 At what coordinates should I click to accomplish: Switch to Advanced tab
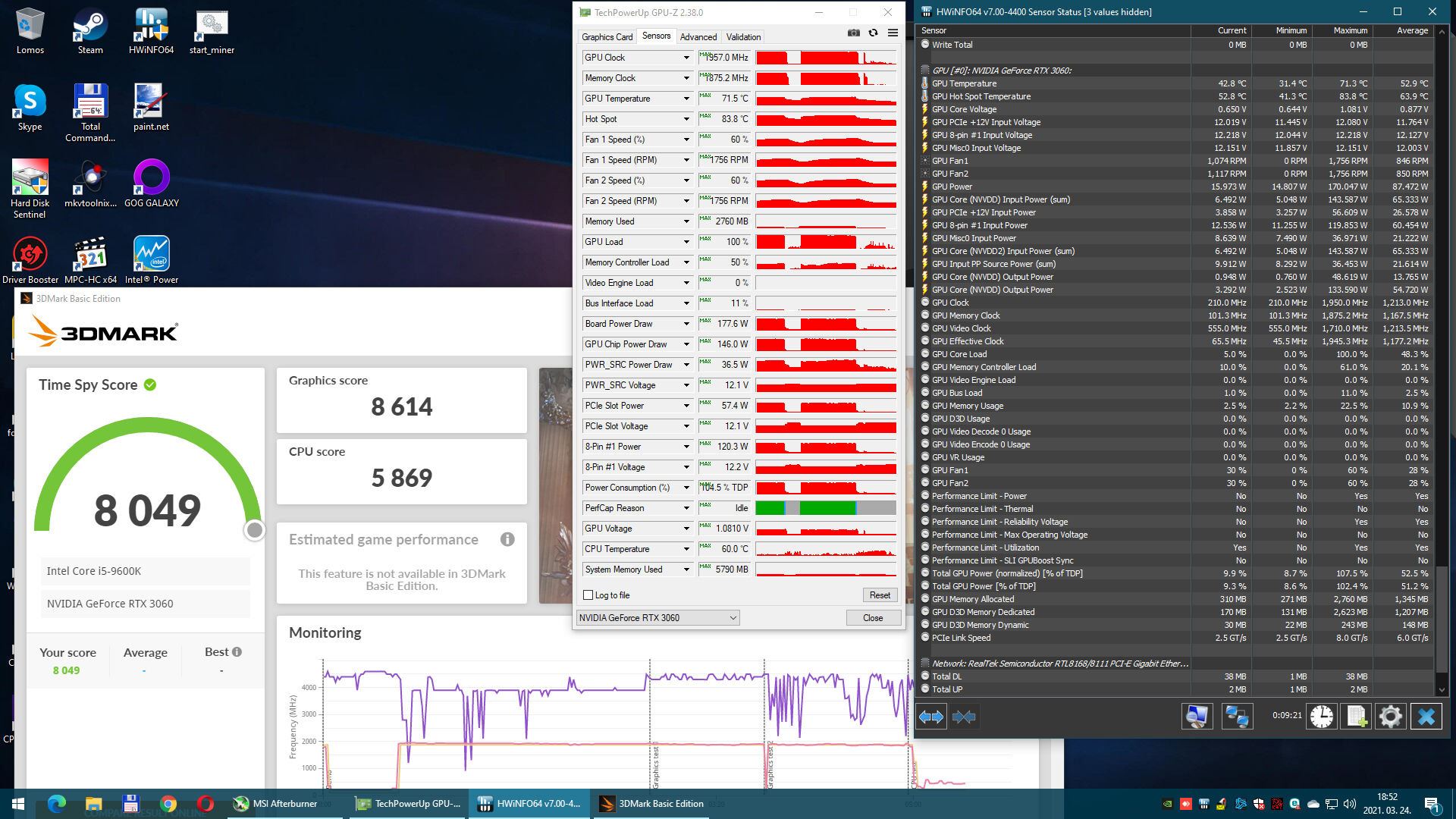698,36
